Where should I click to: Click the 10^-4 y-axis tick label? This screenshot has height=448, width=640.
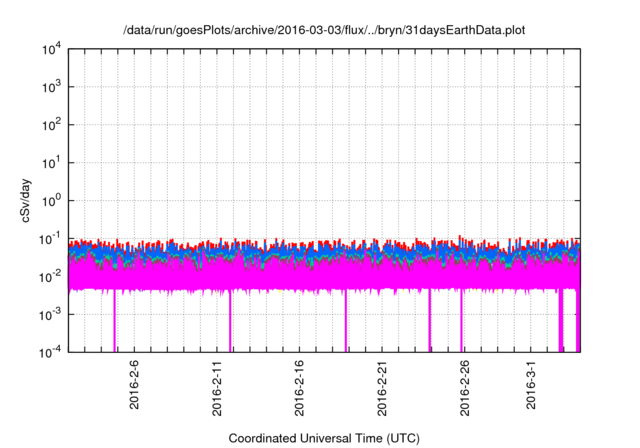click(x=50, y=351)
